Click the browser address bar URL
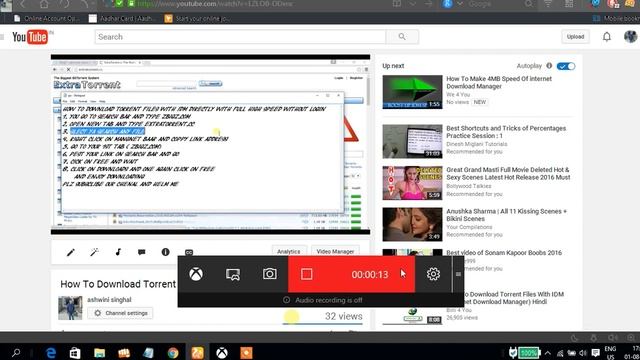This screenshot has width=640, height=360. (x=214, y=4)
